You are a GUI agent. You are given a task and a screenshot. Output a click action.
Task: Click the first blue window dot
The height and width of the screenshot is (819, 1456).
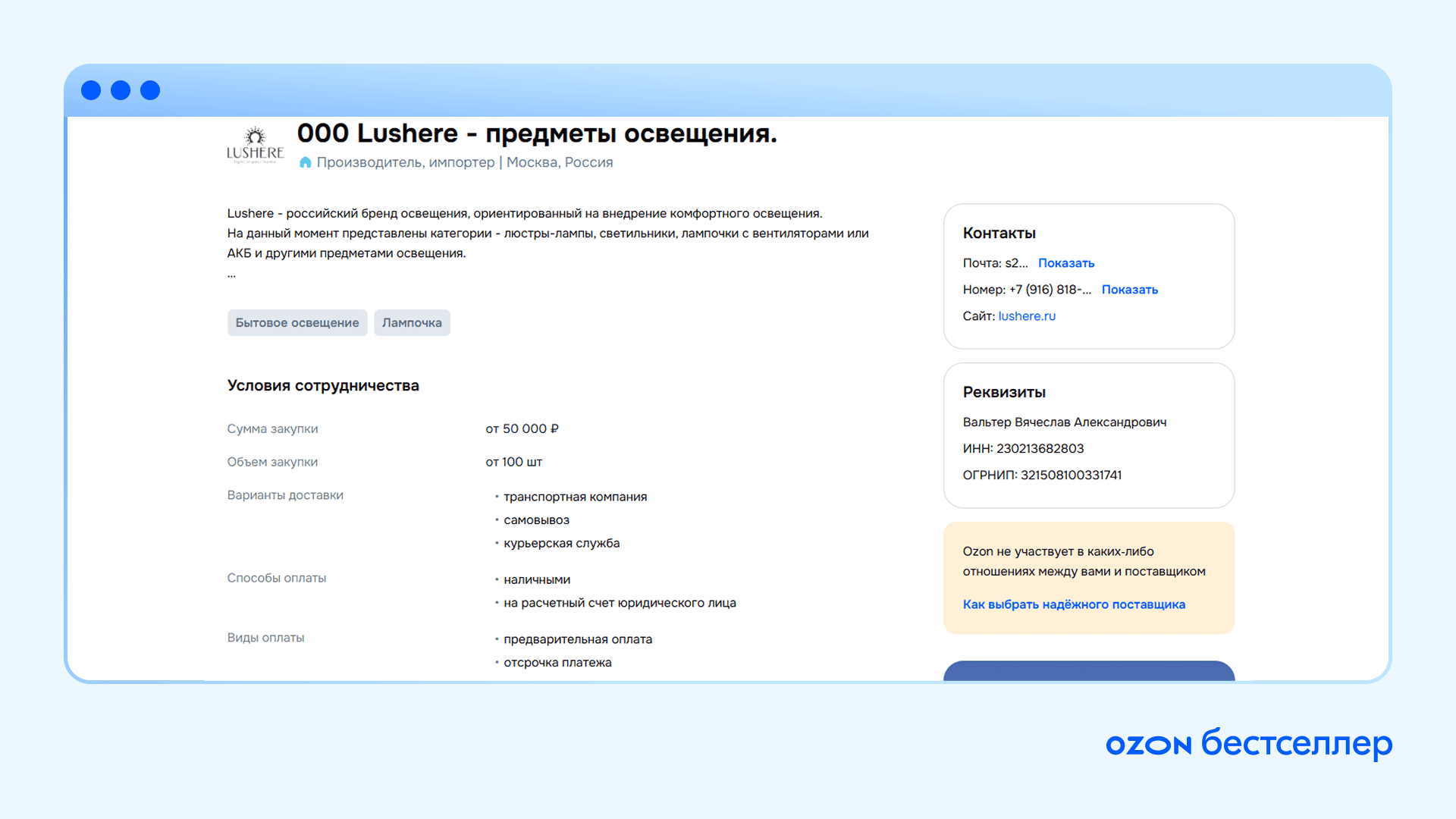pos(91,90)
